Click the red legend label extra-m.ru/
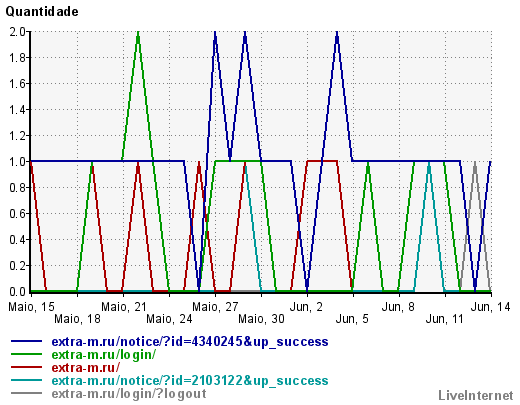520x405 pixels. 86,368
